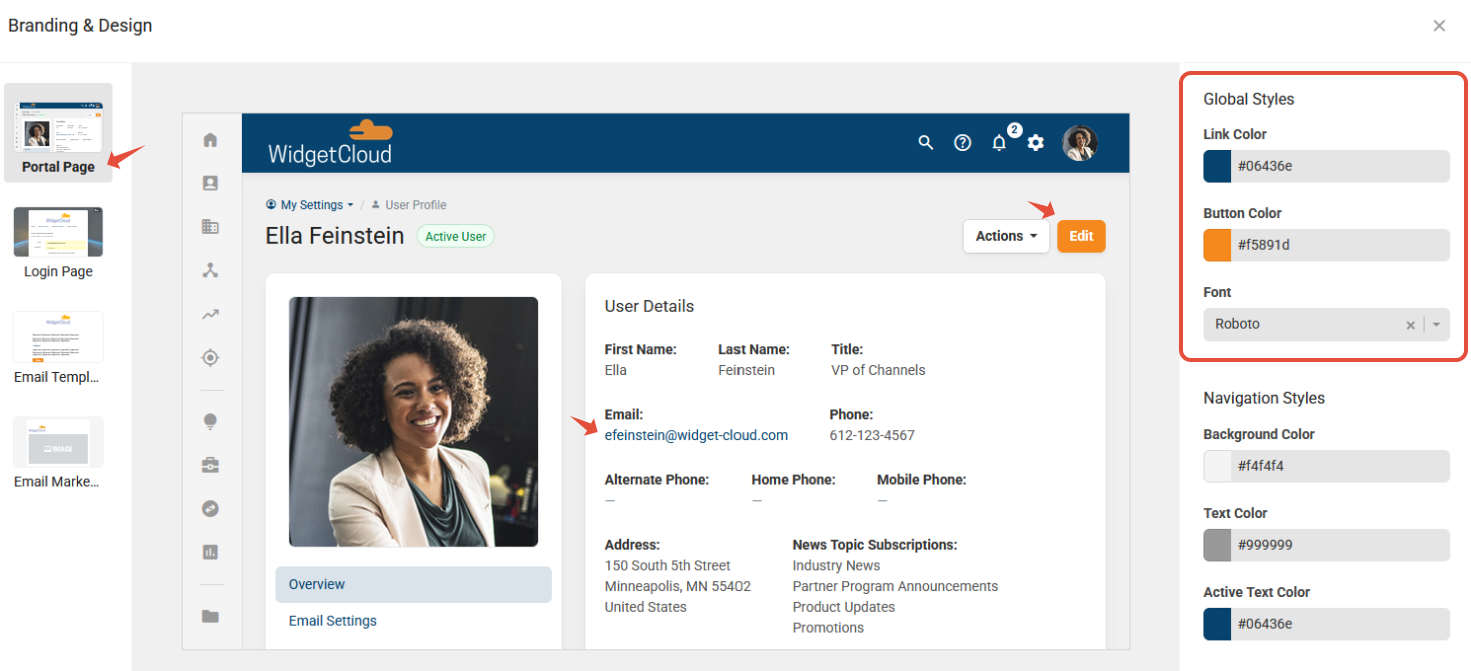Open the user avatar in the header
The width and height of the screenshot is (1471, 671).
1080,143
